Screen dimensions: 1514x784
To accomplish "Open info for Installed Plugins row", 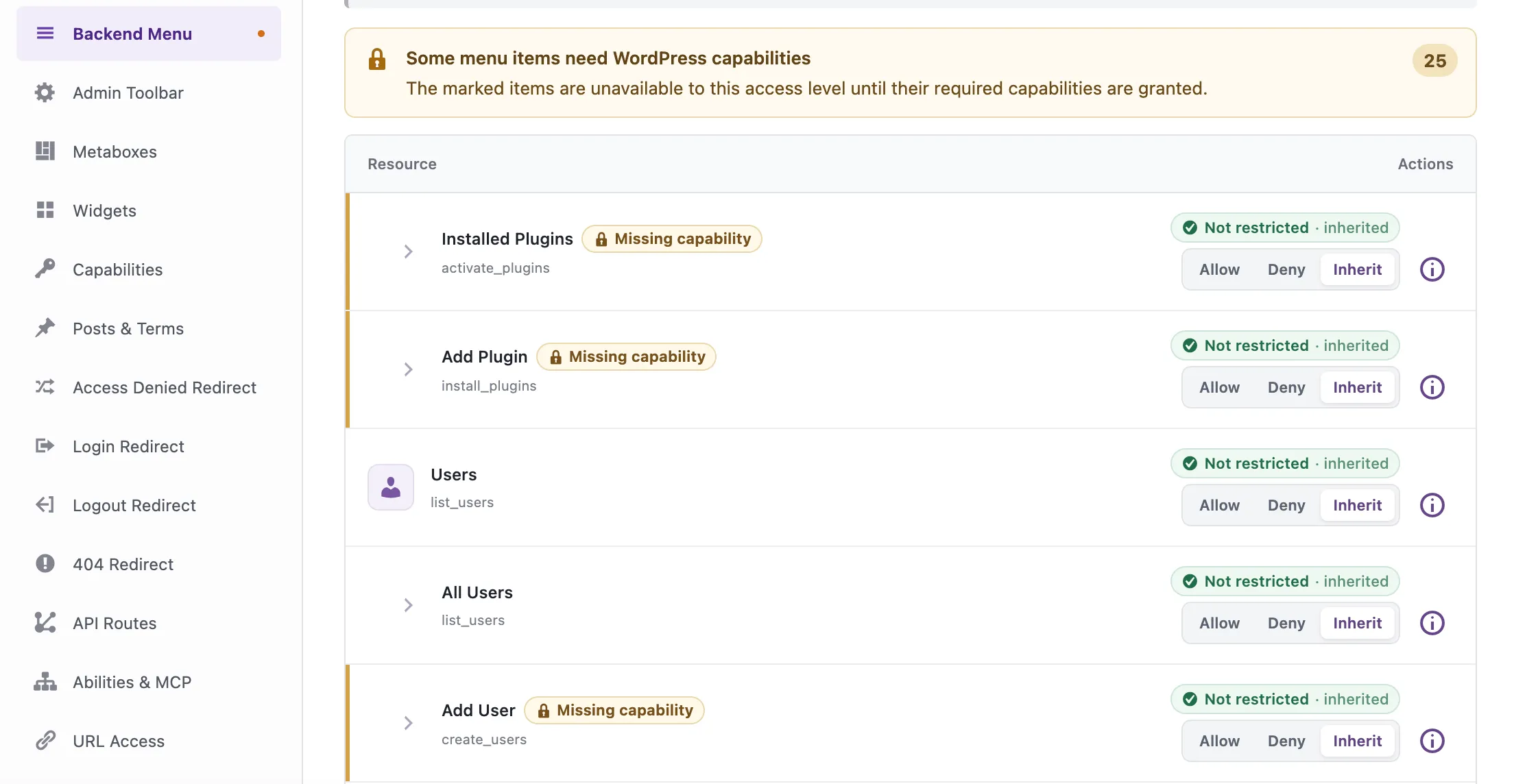I will tap(1432, 269).
